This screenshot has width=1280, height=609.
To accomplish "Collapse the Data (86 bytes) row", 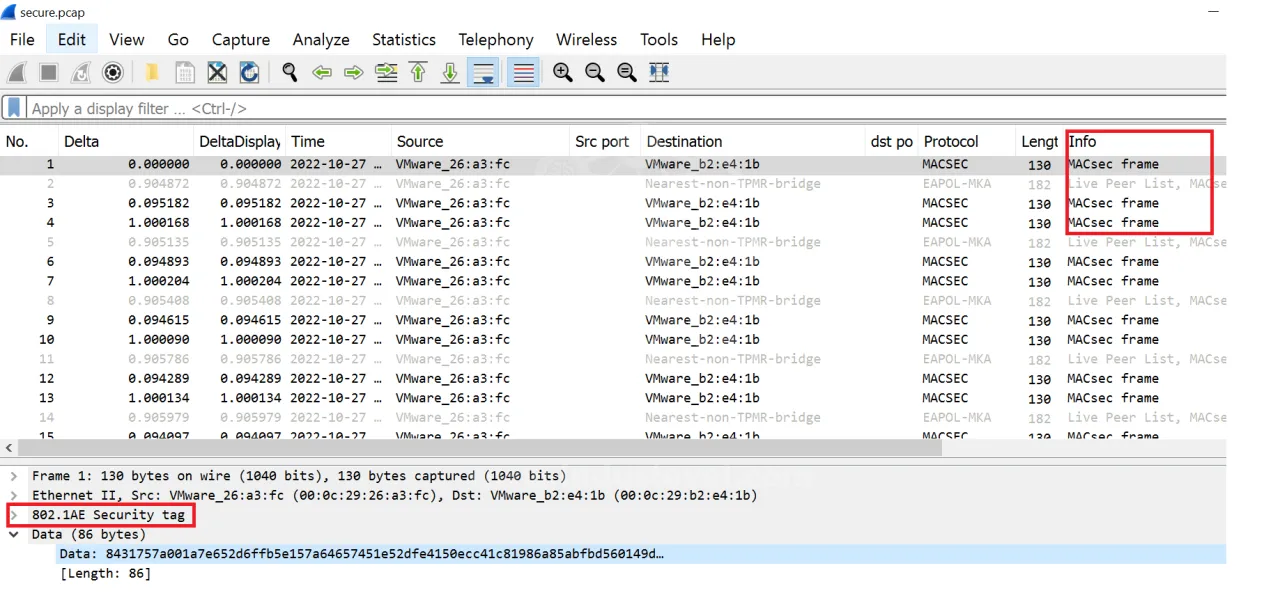I will click(x=14, y=534).
